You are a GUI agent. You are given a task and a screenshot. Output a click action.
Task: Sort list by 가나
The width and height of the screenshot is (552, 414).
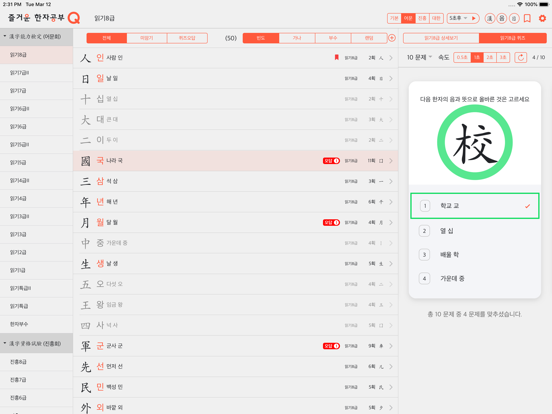point(297,38)
